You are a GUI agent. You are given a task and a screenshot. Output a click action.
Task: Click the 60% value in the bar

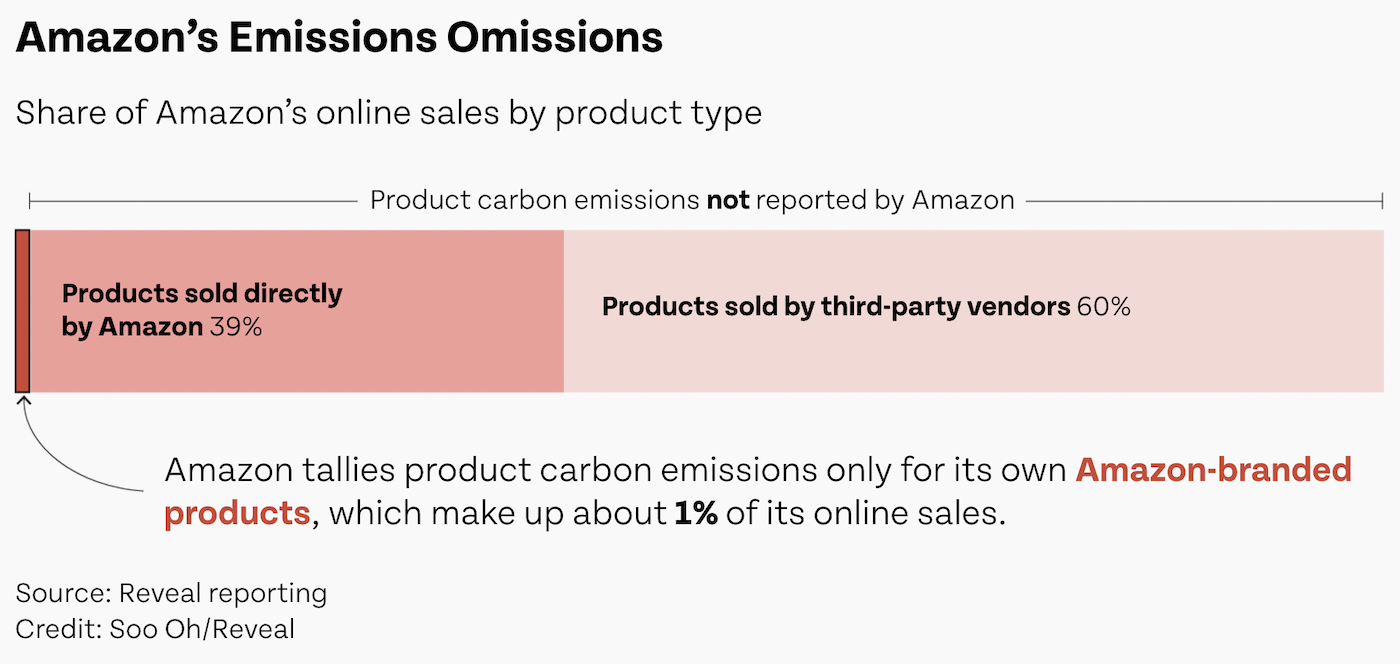click(x=1103, y=307)
